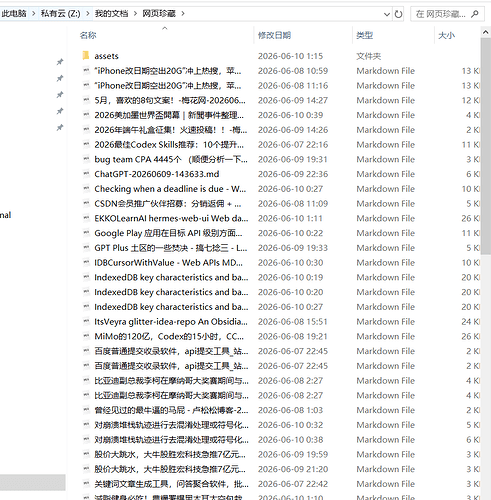Select 股价大跳水 file dated 19:59
Screen dimensions: 491x500
tap(170, 454)
